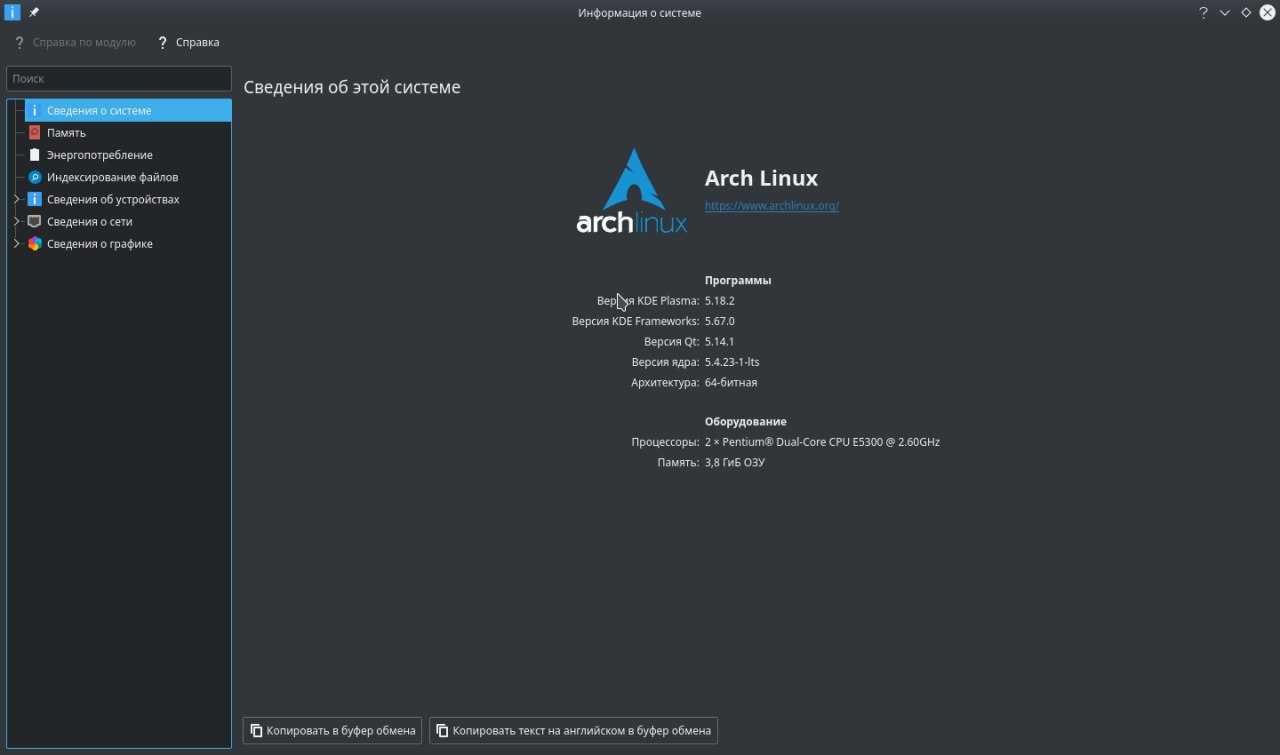Click the "Arch Linux" heading text
This screenshot has width=1280, height=755.
(761, 178)
